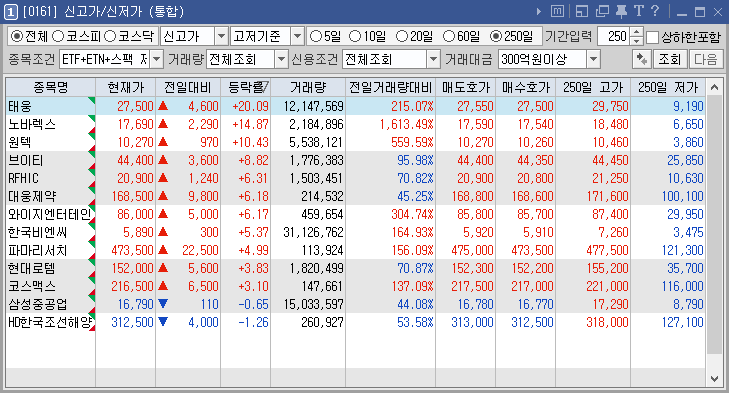Click the arrows icon button left of 조회

click(x=642, y=59)
